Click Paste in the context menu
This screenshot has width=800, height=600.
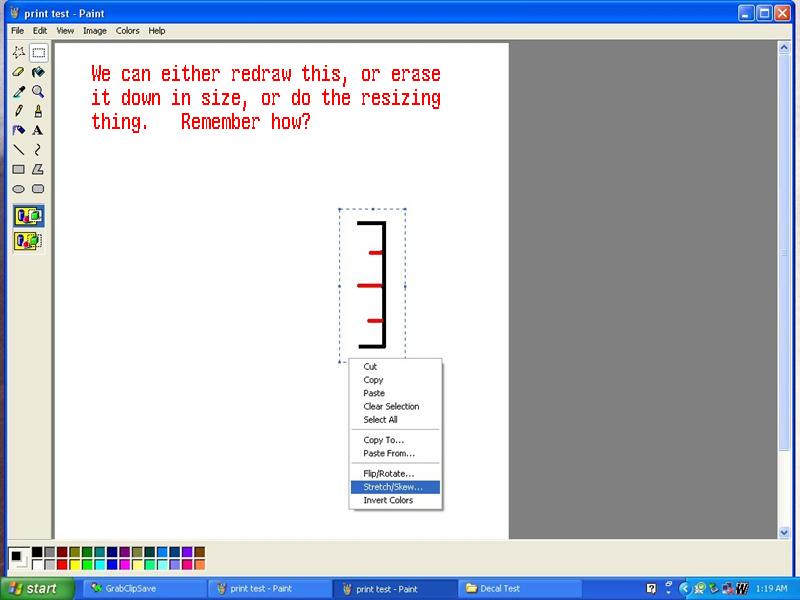point(395,393)
